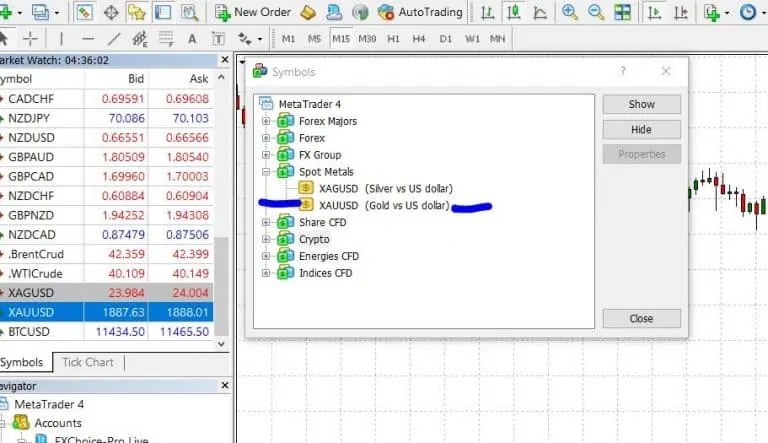The height and width of the screenshot is (443, 768).
Task: Open the indicators list dropdown arrow
Action: pyautogui.click(x=727, y=13)
